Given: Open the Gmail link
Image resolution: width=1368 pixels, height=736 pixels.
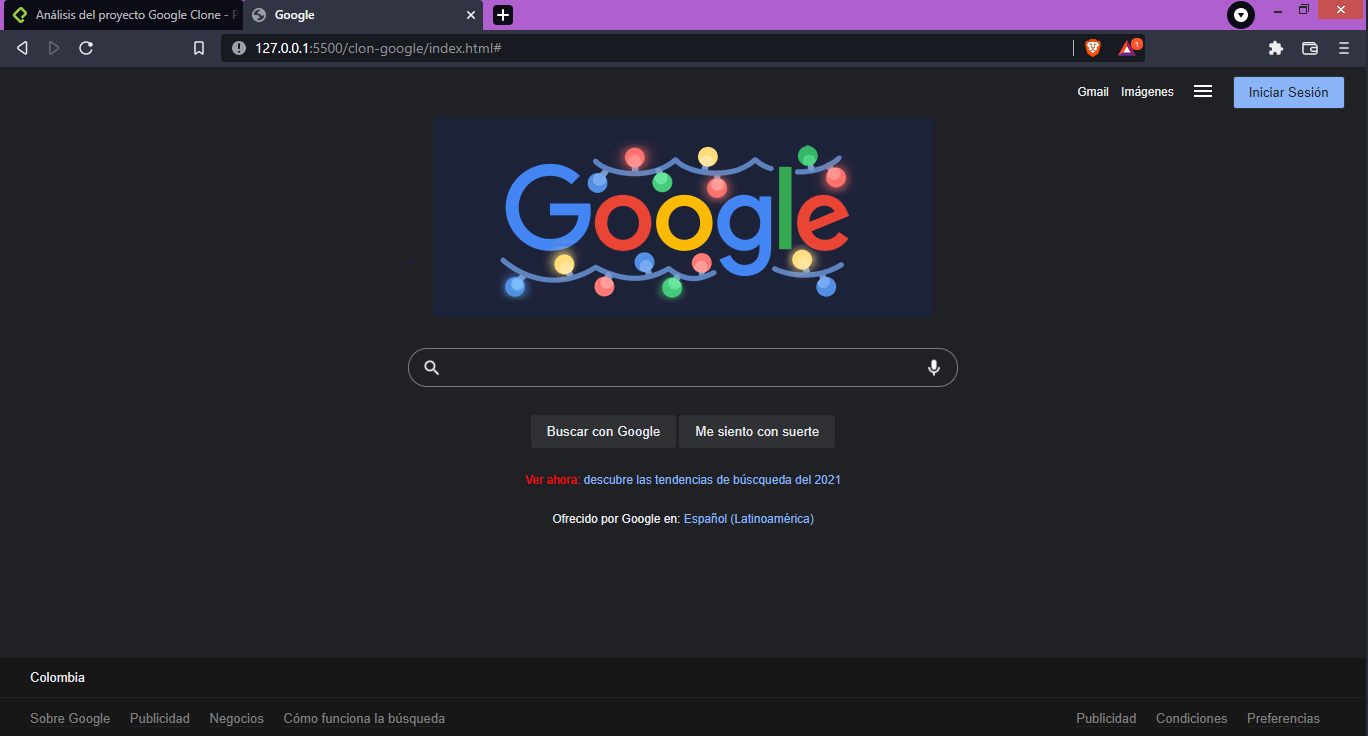Looking at the screenshot, I should pyautogui.click(x=1093, y=91).
